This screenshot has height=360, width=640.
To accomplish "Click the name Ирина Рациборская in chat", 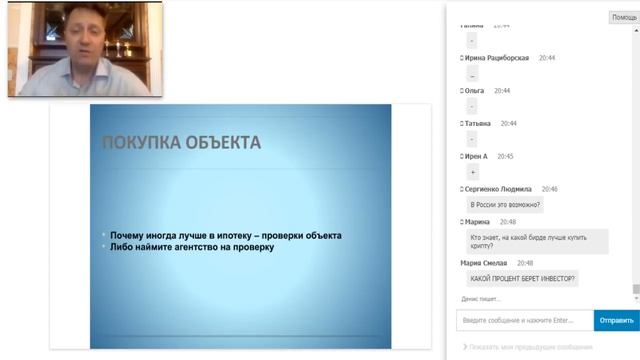I will 497,58.
